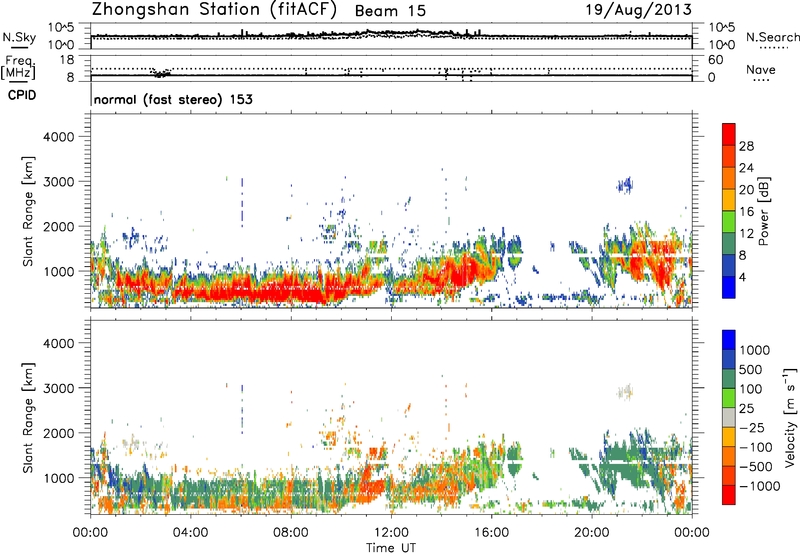Screen dimensions: 800x554
Task: Pick the brightest red segment above 28 dB
Action: (x=729, y=134)
